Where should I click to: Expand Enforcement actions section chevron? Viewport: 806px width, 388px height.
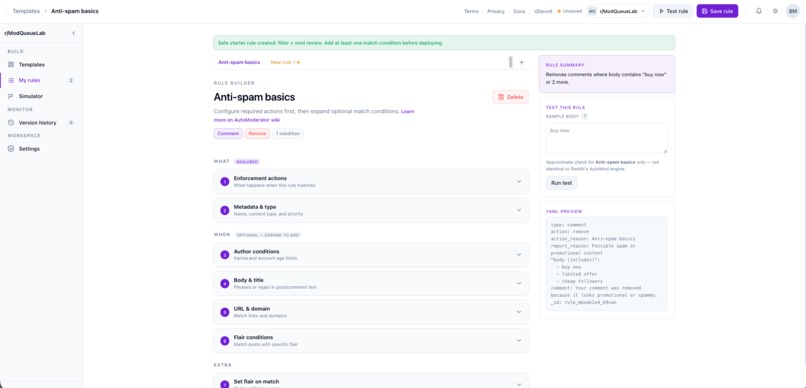(x=519, y=181)
